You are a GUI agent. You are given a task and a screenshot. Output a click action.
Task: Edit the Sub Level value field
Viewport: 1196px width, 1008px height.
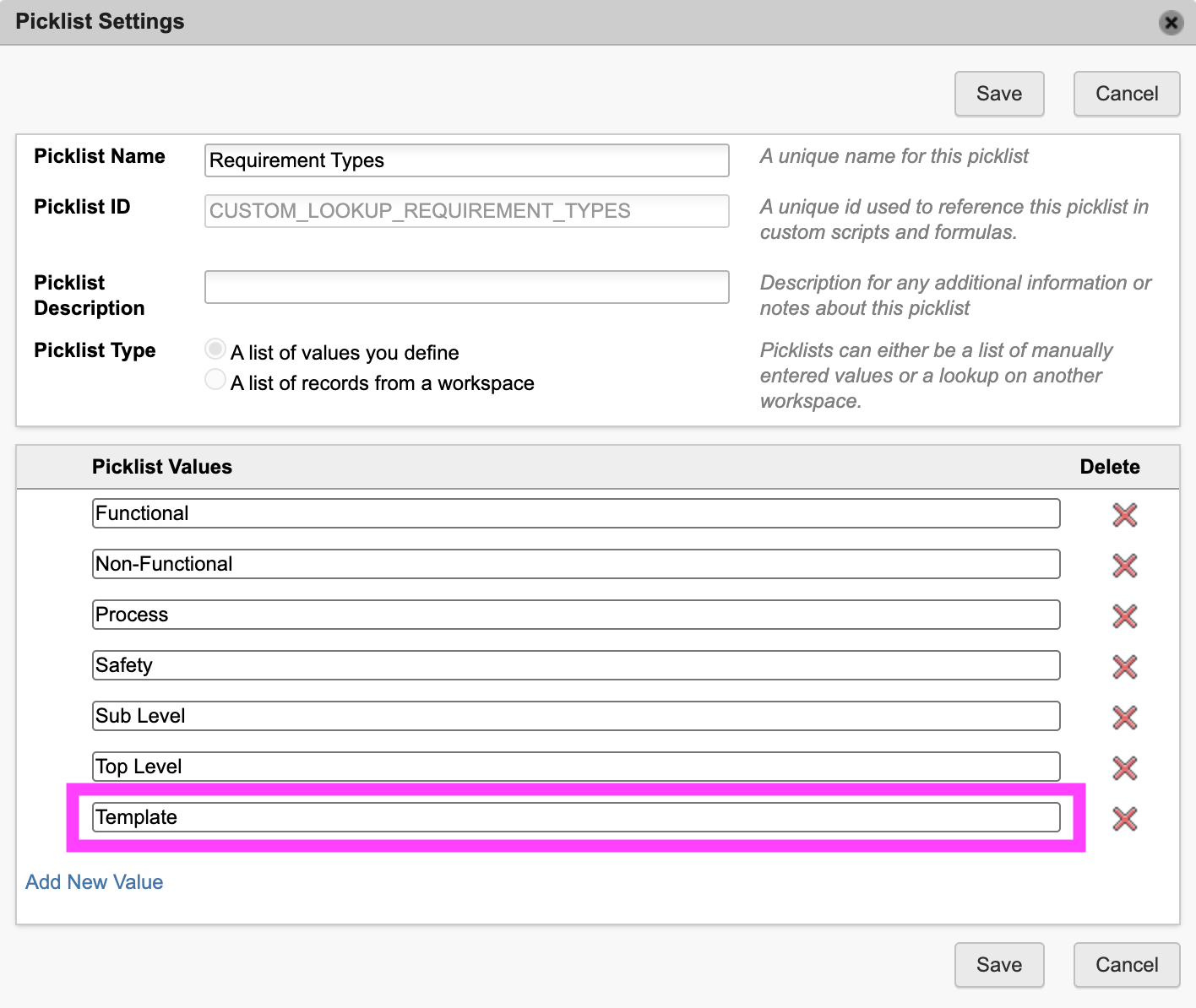[576, 716]
